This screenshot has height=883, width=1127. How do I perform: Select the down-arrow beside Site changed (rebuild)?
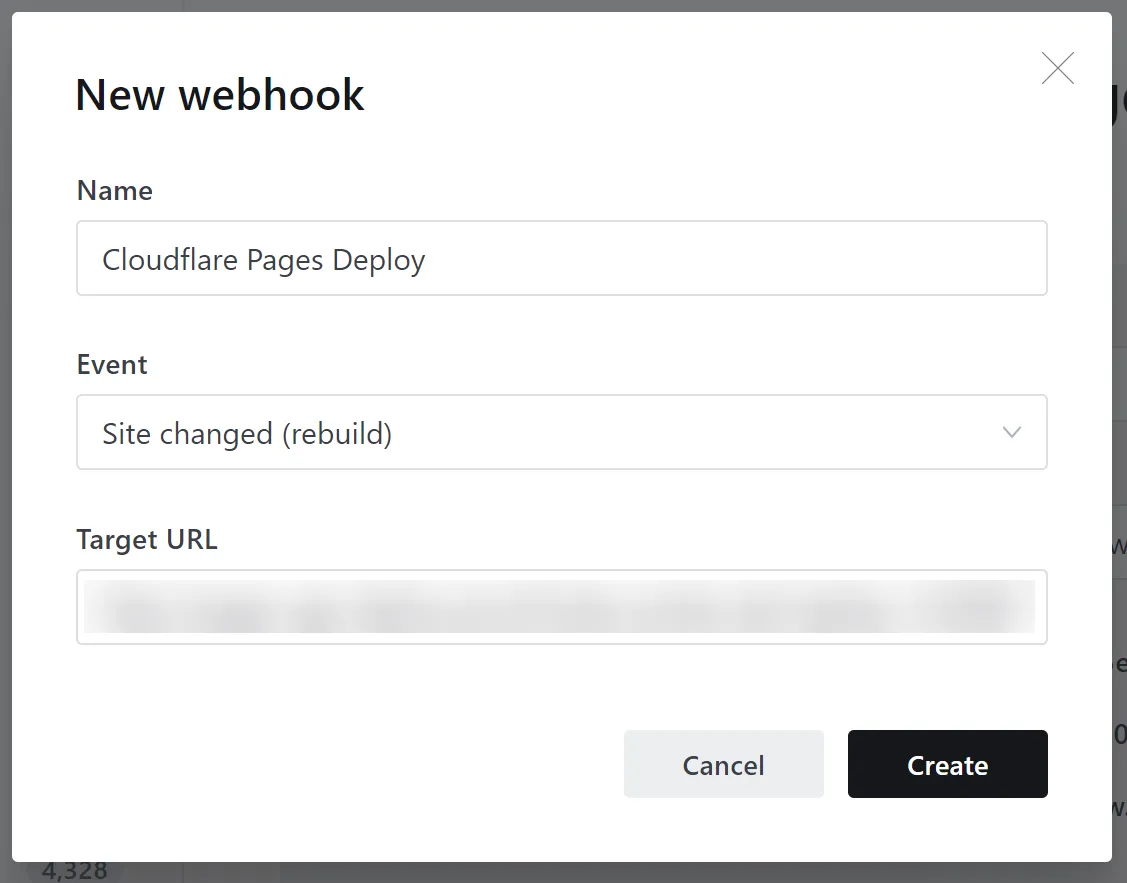click(x=1012, y=432)
